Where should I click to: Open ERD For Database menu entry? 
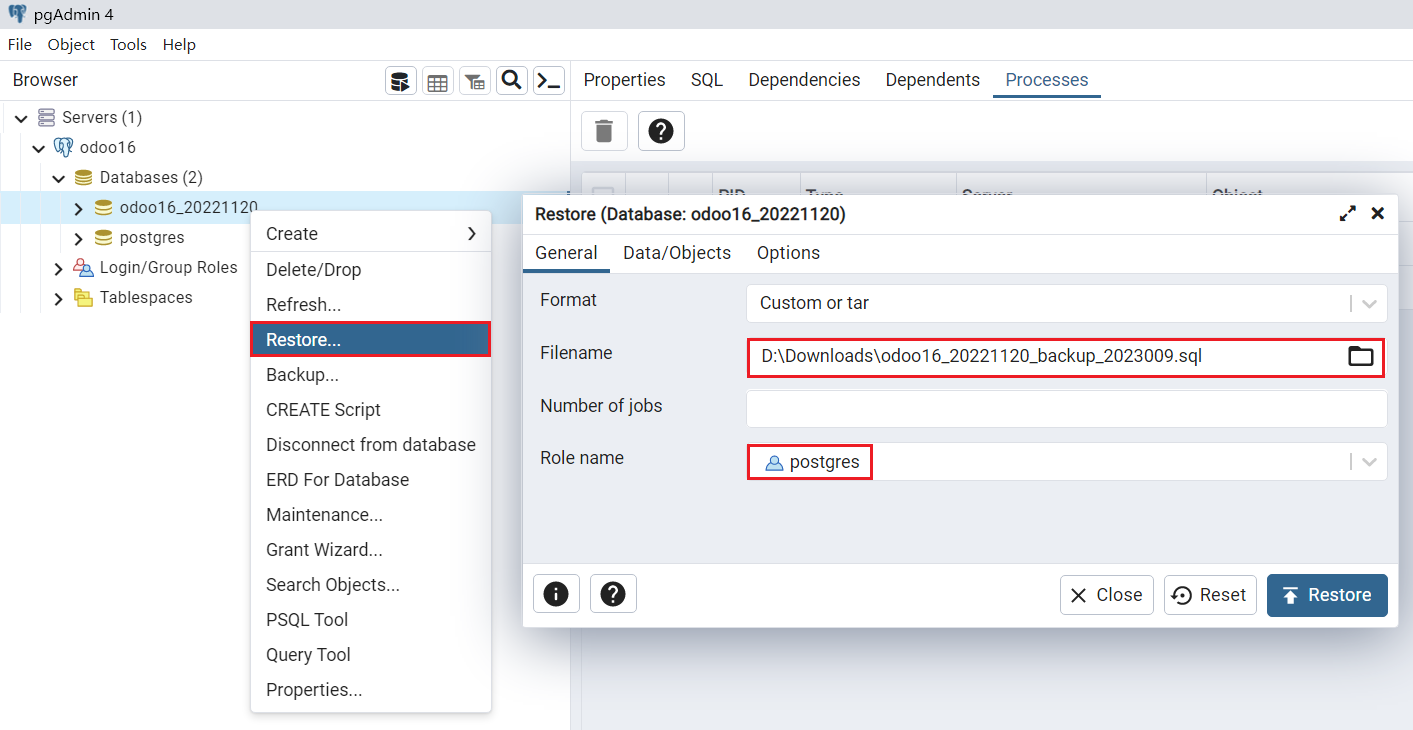click(x=371, y=480)
